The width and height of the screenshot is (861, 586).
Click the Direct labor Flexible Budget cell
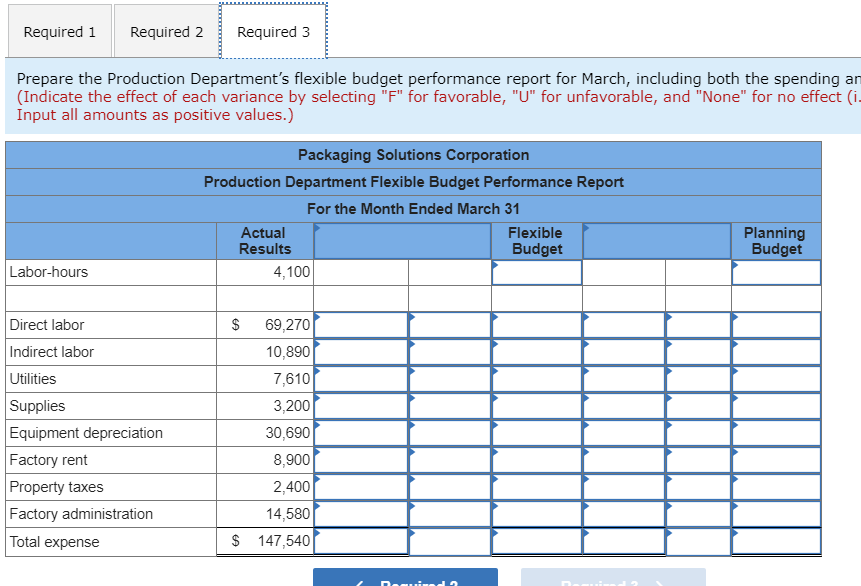pyautogui.click(x=536, y=325)
